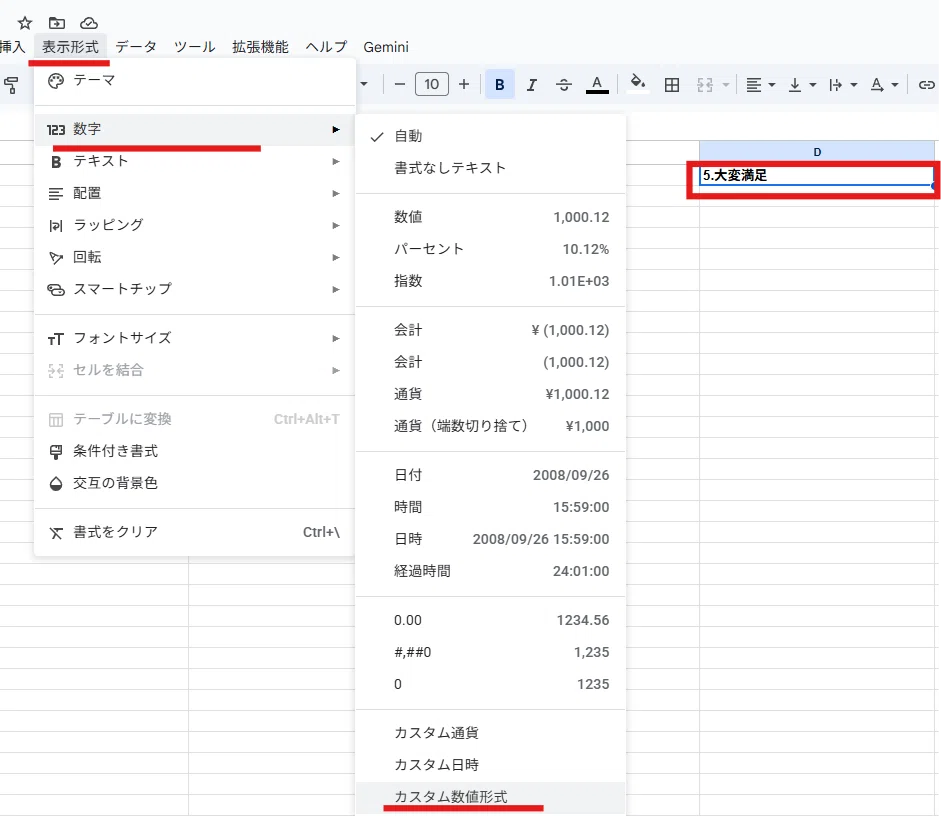Apply 経過時間 duration format
Image resolution: width=941 pixels, height=816 pixels.
[490, 571]
